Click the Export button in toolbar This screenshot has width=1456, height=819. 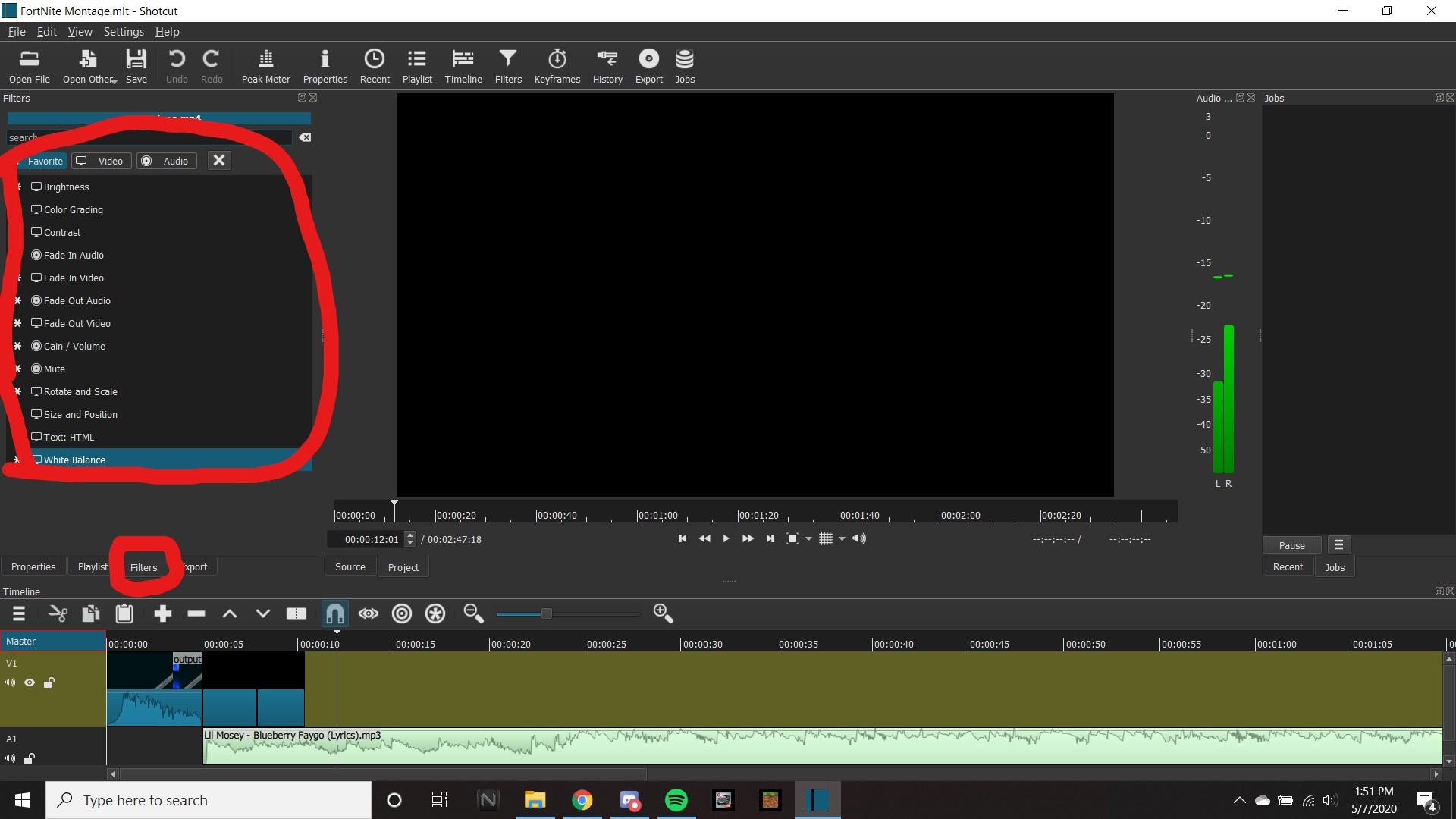[x=648, y=65]
